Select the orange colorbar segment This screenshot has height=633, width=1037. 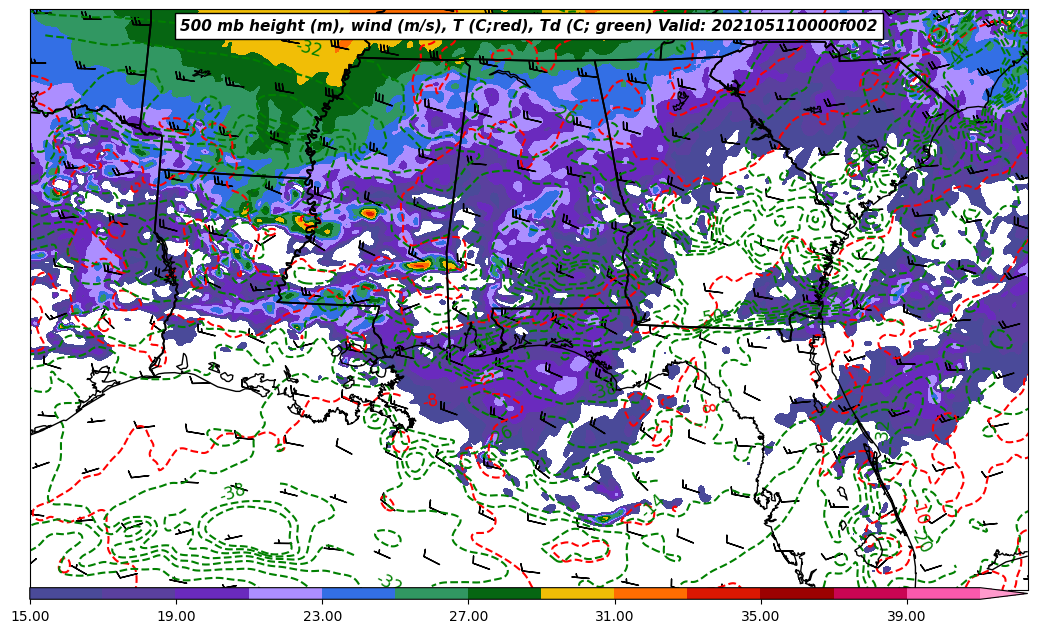point(650,593)
